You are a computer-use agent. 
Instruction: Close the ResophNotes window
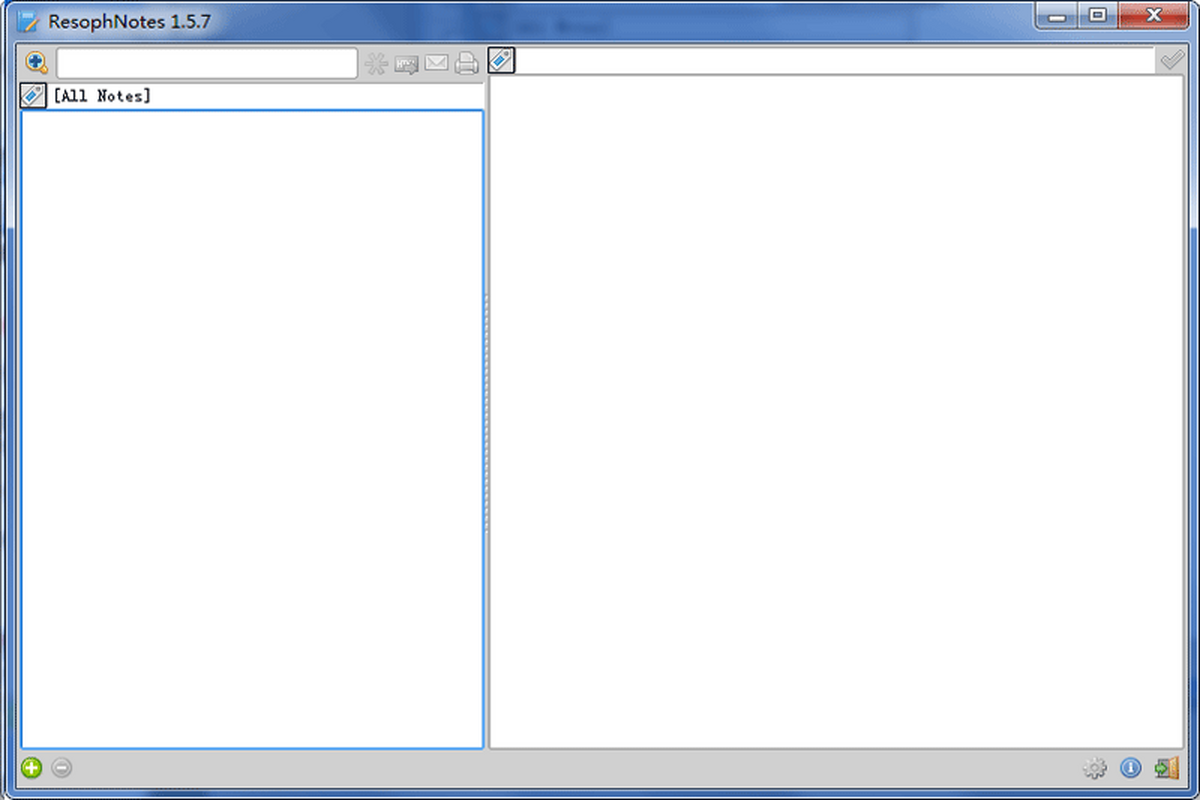click(x=1155, y=16)
